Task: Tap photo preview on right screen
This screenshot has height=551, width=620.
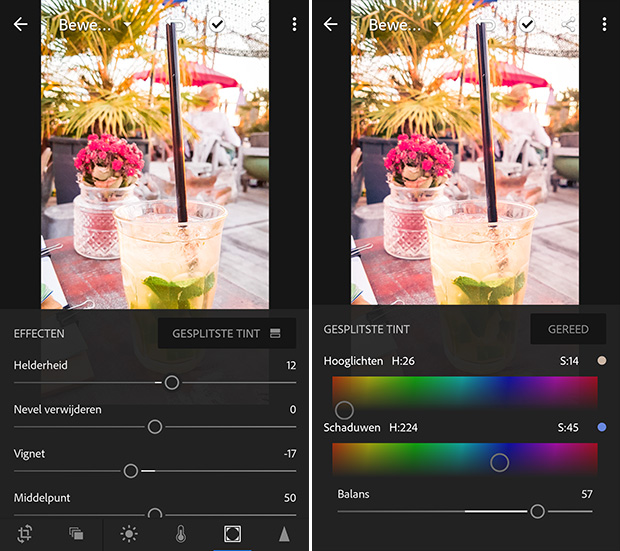Action: click(x=465, y=152)
